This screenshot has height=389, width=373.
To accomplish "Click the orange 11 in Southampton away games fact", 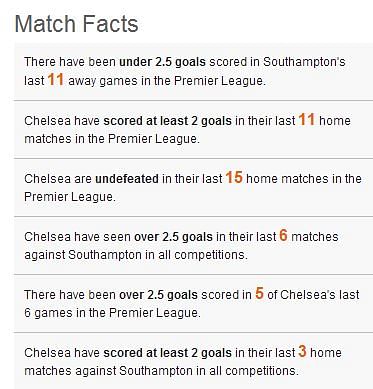I will [55, 80].
